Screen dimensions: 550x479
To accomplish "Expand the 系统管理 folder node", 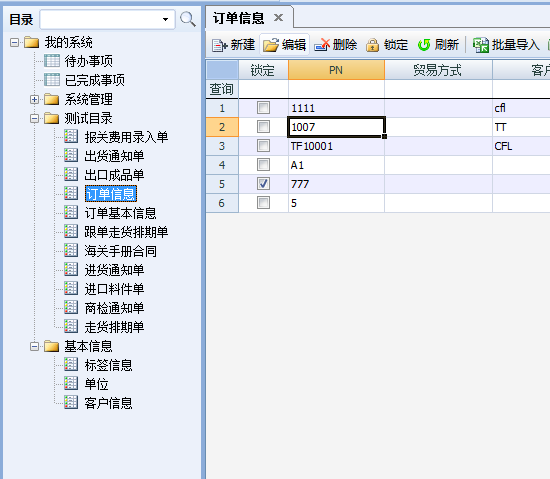I will click(x=34, y=100).
